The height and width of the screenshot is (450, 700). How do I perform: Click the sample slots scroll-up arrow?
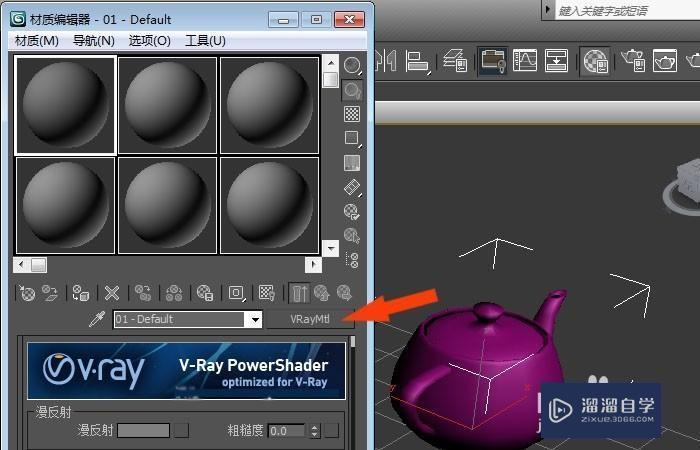click(x=331, y=63)
